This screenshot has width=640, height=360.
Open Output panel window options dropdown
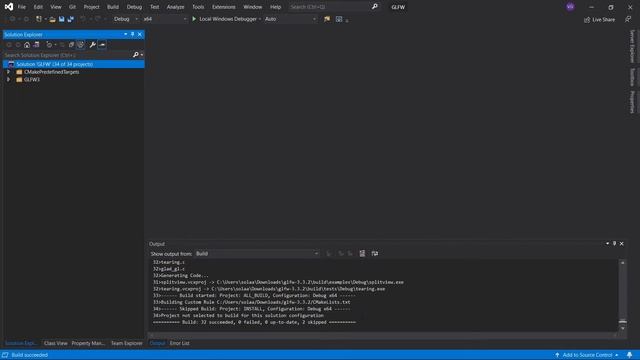[x=607, y=244]
